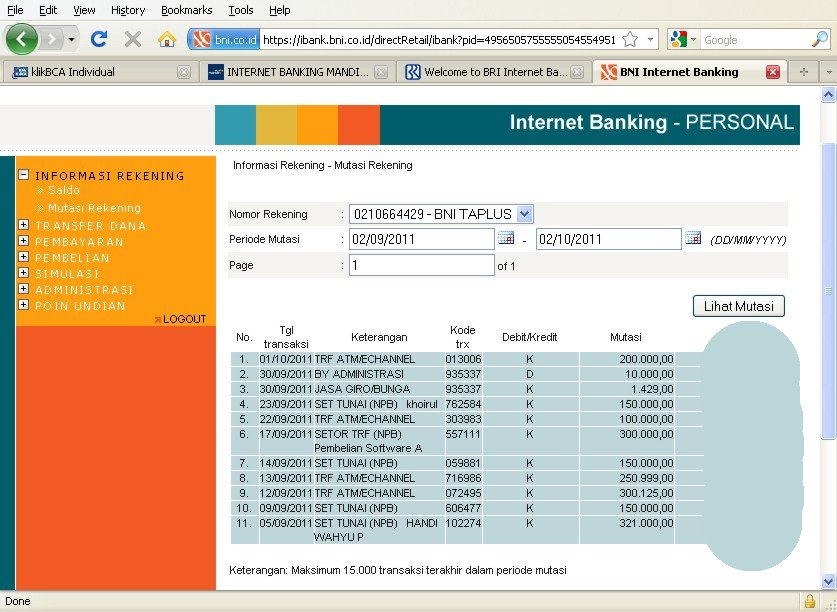
Task: Switch to the Welcome to BRI Internet Banking tab
Action: 494,72
